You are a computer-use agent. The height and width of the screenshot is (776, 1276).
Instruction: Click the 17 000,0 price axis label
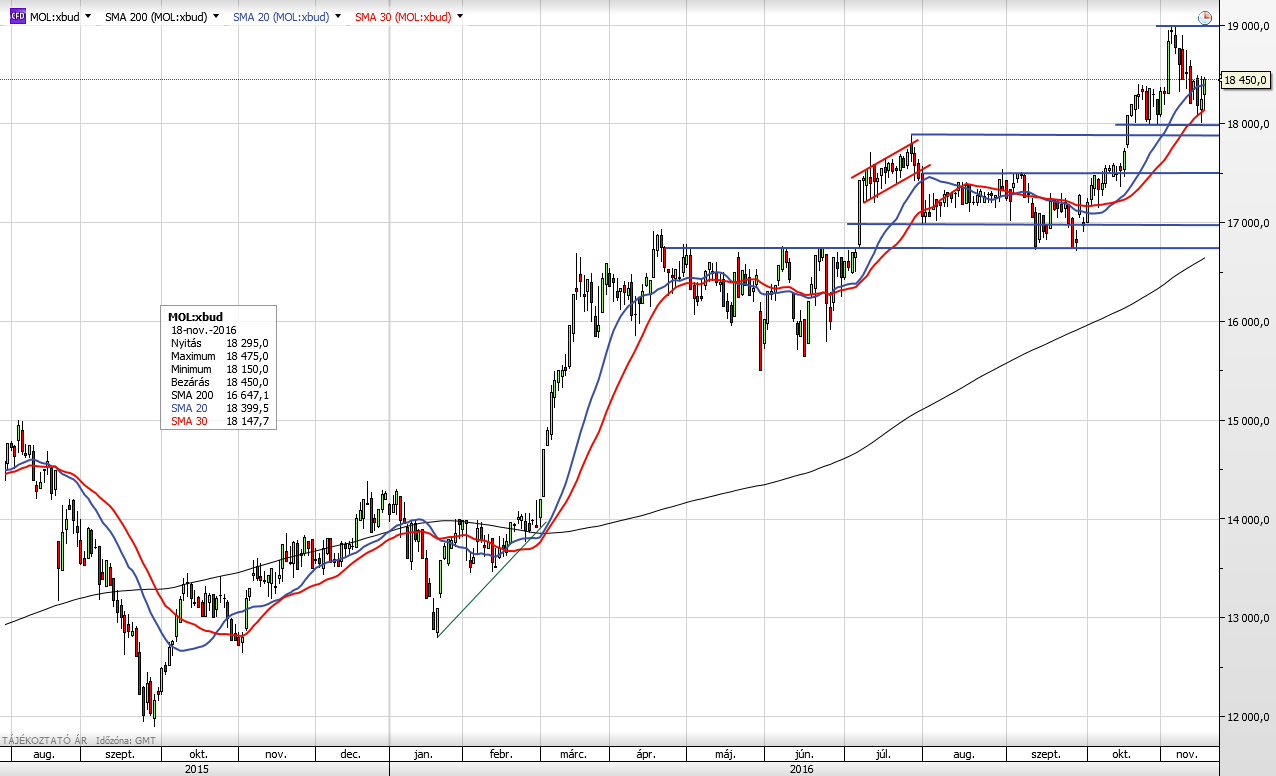(x=1250, y=223)
